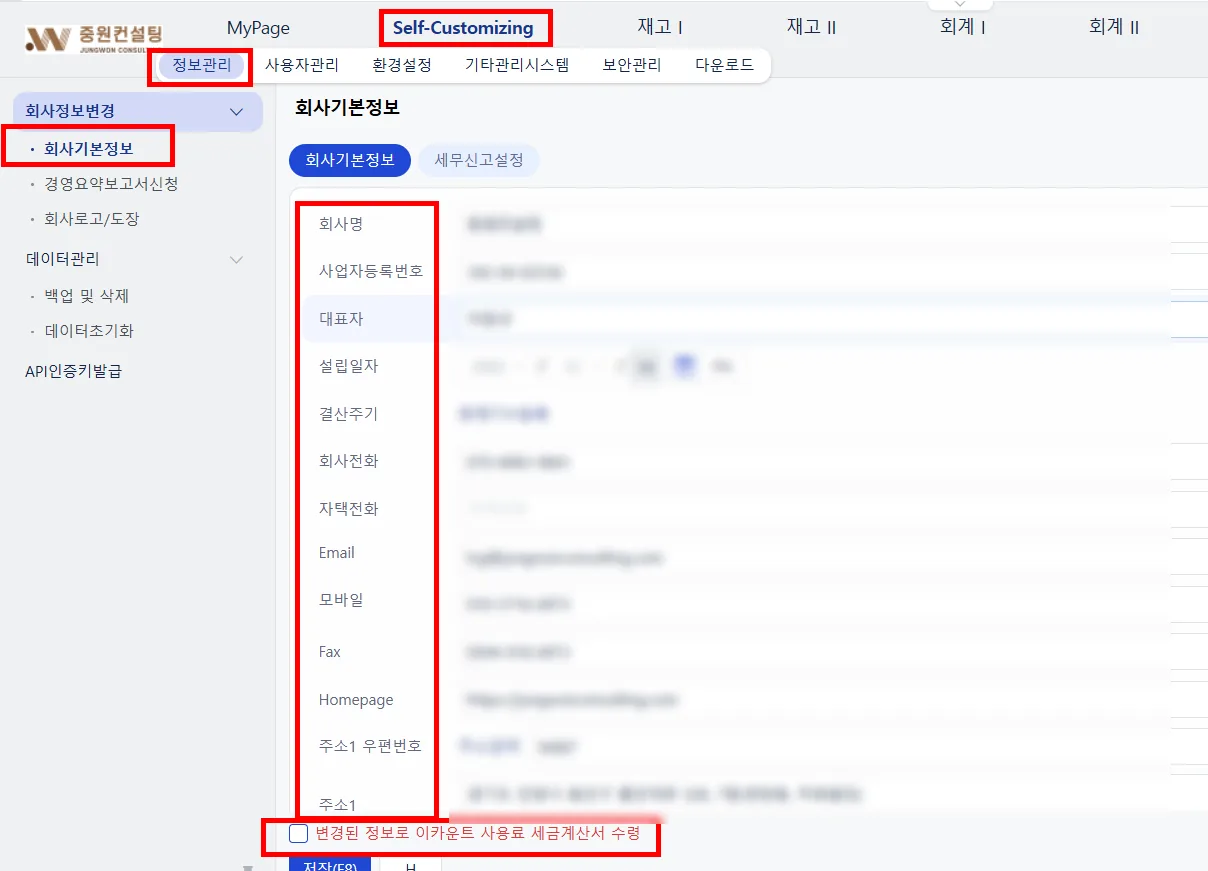The height and width of the screenshot is (871, 1208).
Task: Select 백업 및 삭제 in the sidebar
Action: point(87,296)
